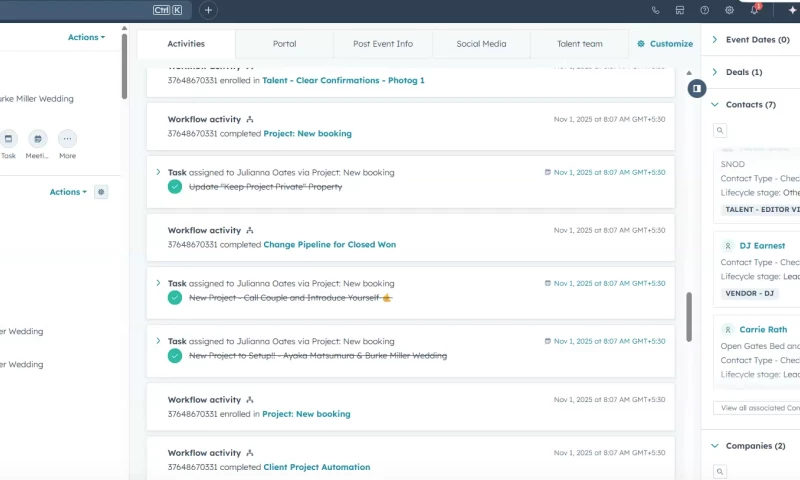Click the Contacts search magnifier icon
The height and width of the screenshot is (480, 800).
tap(720, 130)
